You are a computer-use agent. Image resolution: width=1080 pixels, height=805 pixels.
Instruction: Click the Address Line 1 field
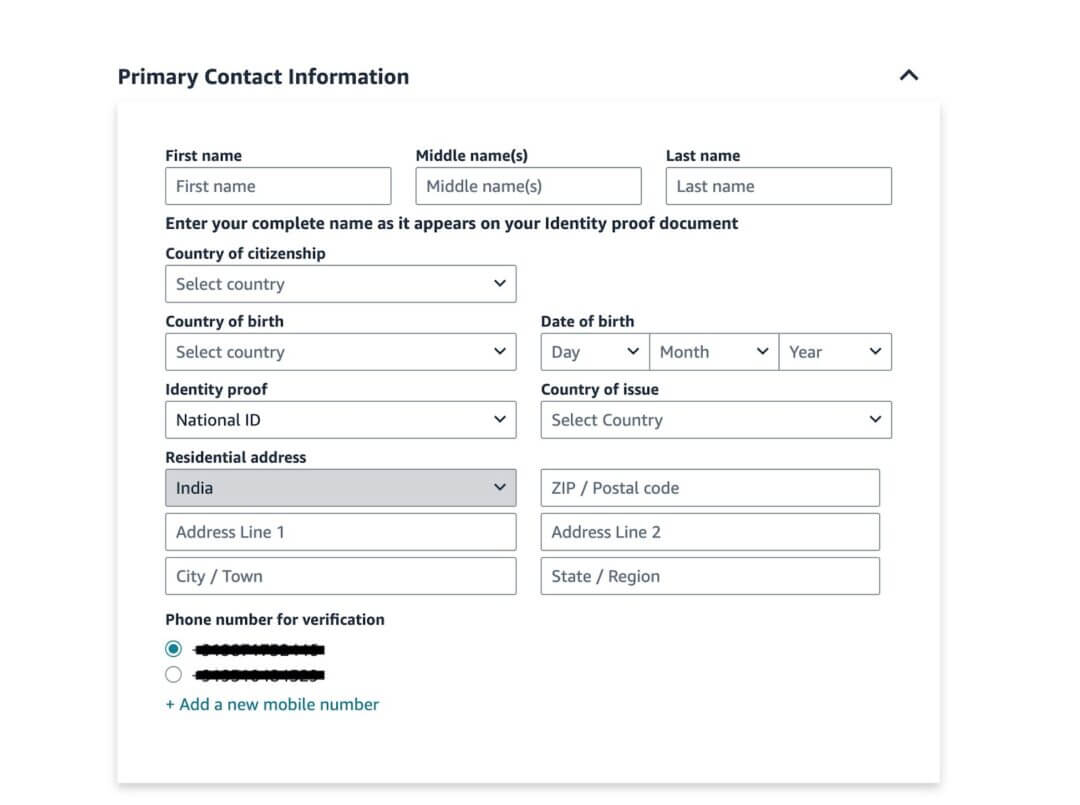click(x=340, y=531)
